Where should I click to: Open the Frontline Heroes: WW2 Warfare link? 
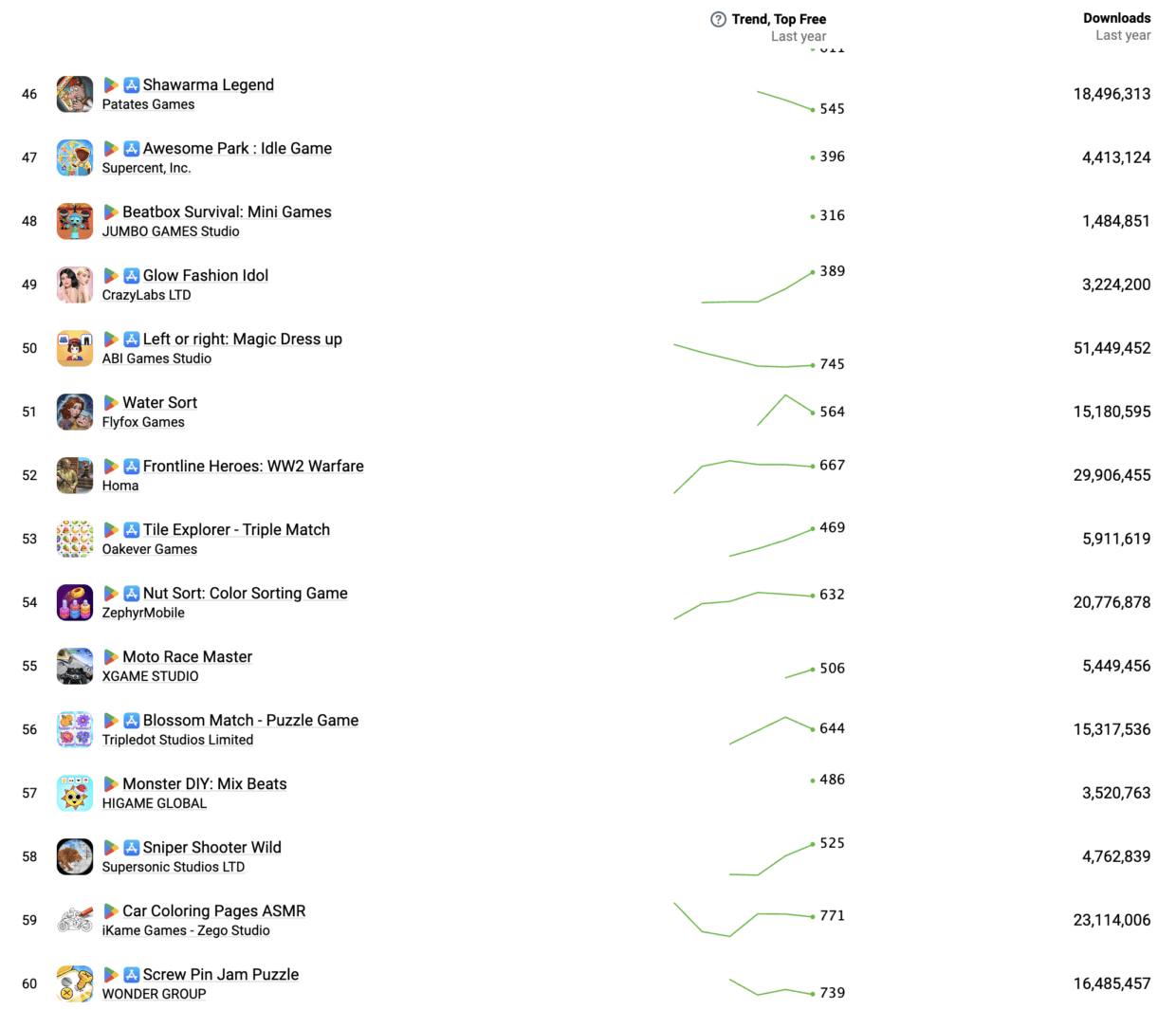pyautogui.click(x=253, y=466)
